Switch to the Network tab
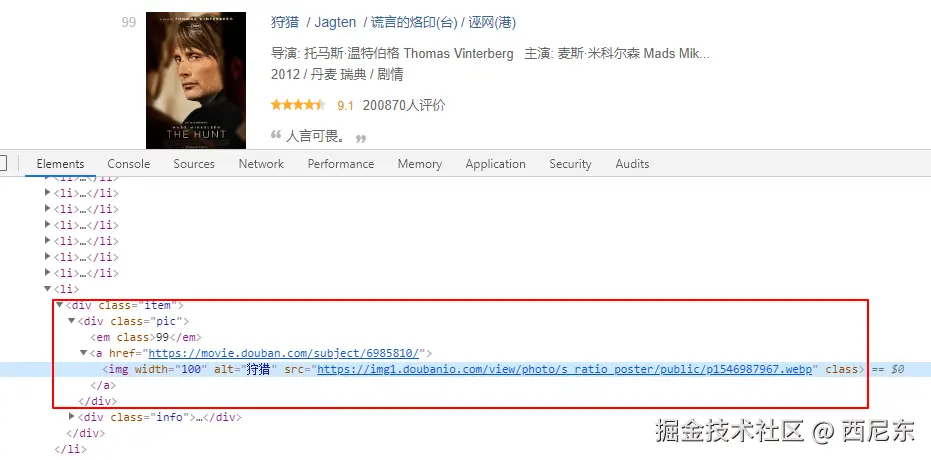Viewport: 931px width, 460px height. click(x=261, y=164)
